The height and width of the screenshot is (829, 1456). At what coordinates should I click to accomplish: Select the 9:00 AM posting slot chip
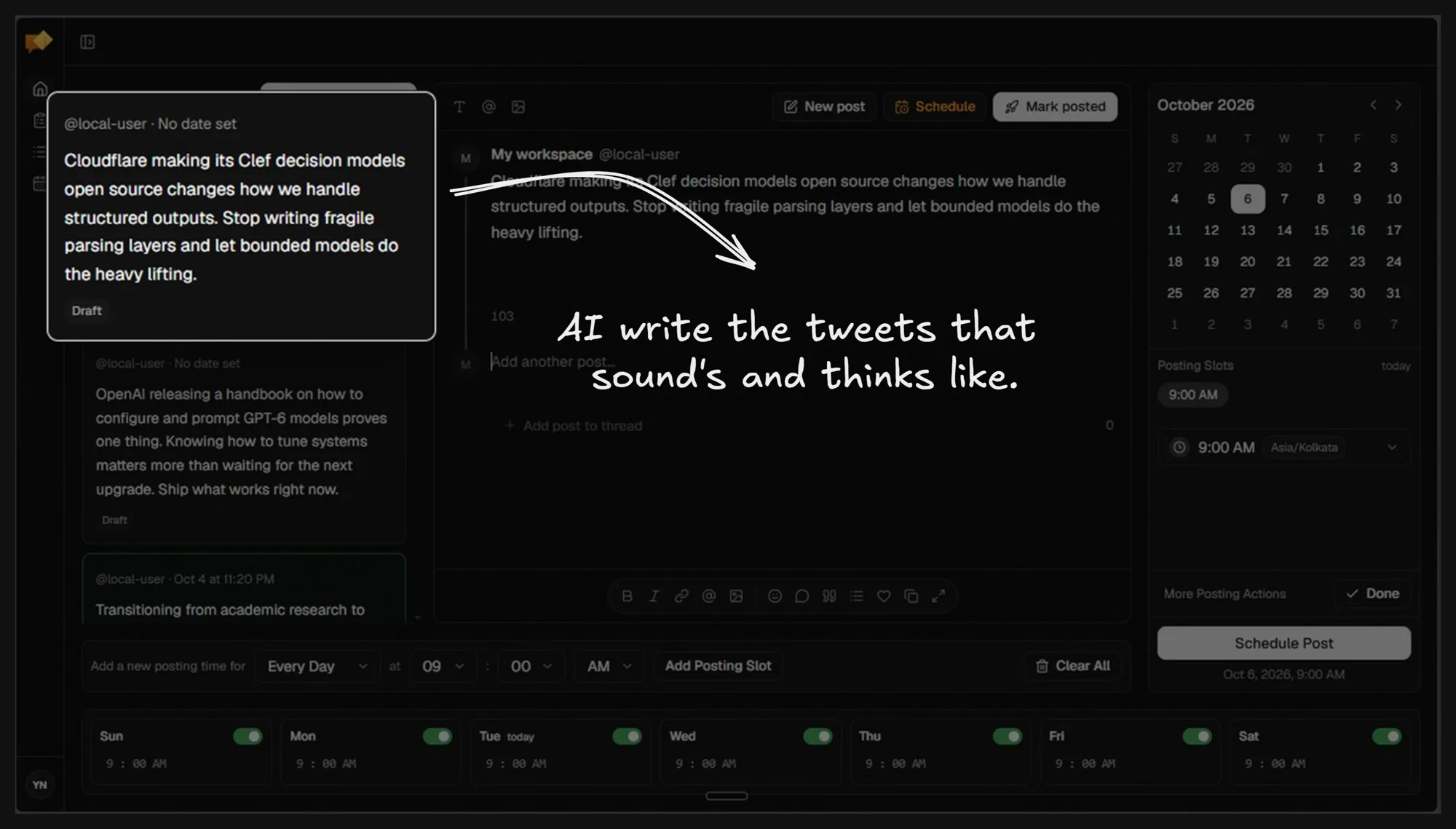point(1192,394)
